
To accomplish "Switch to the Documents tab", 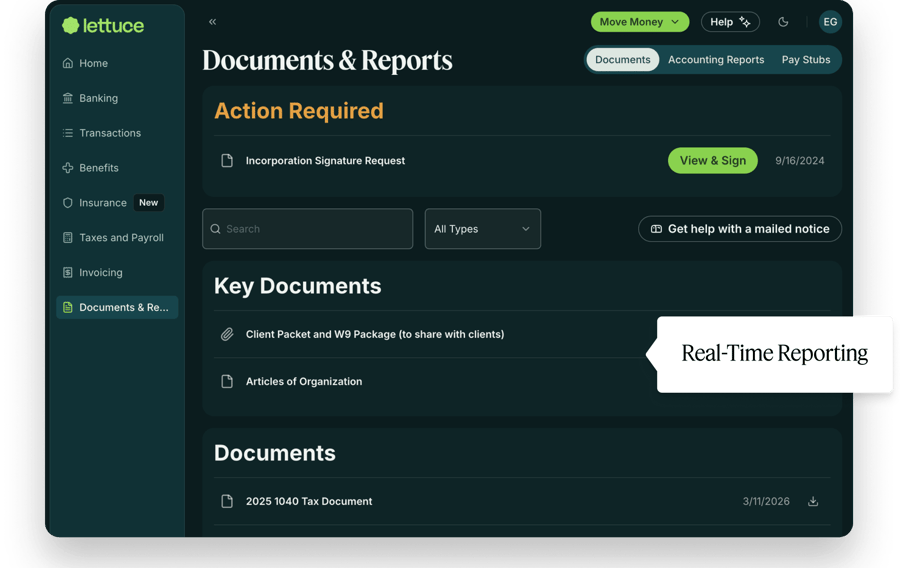I will [622, 60].
